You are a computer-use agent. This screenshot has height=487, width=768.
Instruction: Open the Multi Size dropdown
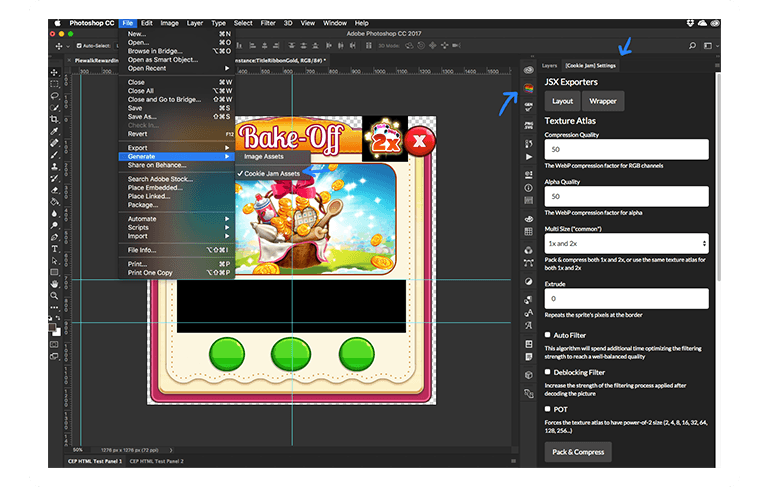[626, 243]
